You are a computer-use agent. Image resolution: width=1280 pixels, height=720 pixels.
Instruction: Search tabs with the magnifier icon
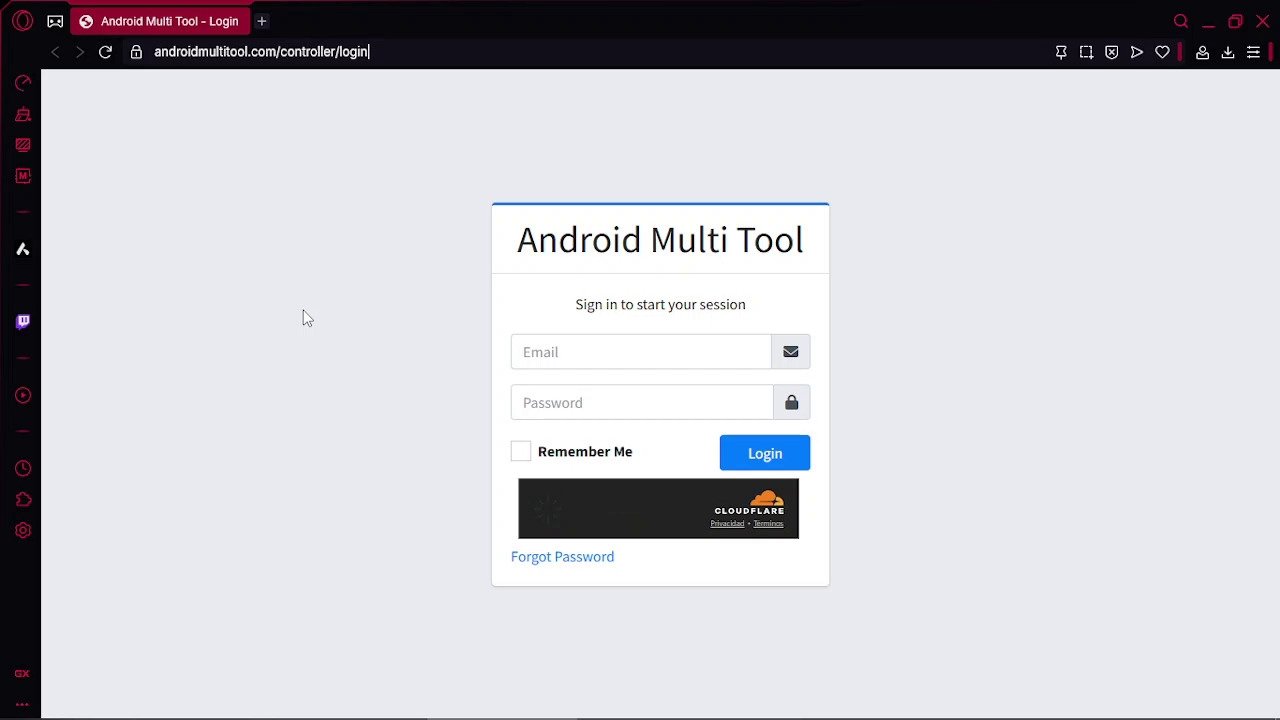[x=1181, y=21]
